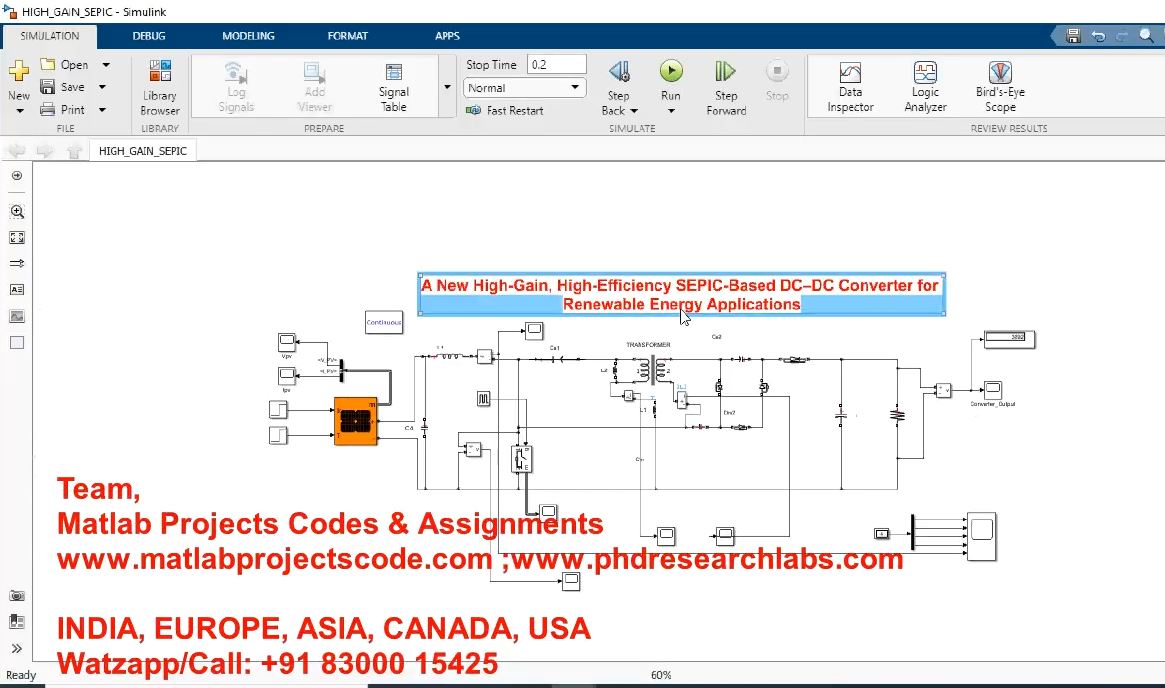Select the IGBT switch block

522,459
